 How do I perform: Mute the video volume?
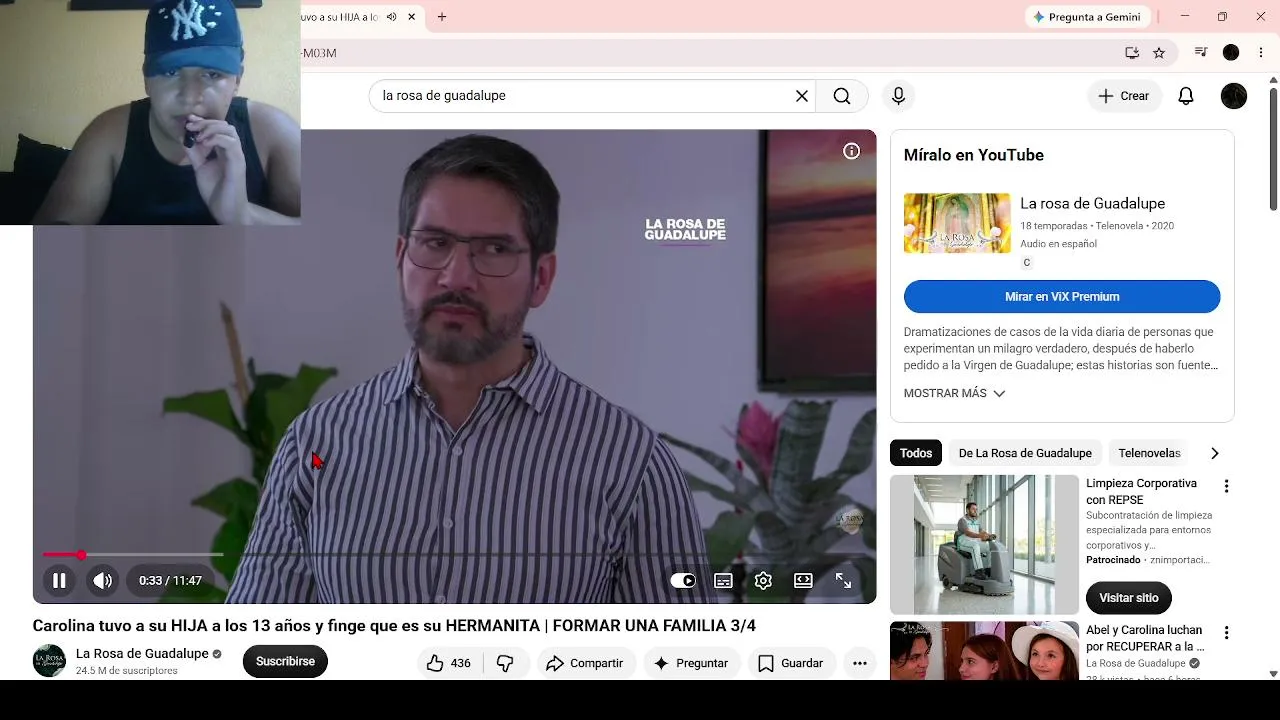[103, 580]
